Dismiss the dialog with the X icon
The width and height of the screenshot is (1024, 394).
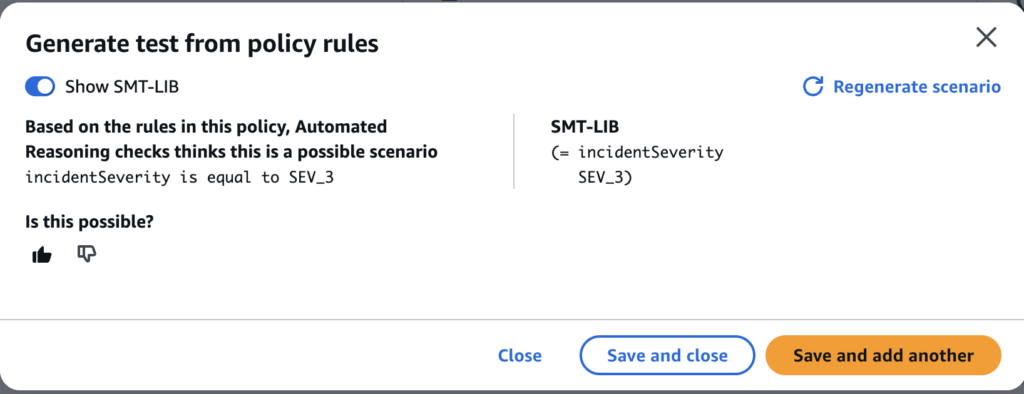pos(985,38)
